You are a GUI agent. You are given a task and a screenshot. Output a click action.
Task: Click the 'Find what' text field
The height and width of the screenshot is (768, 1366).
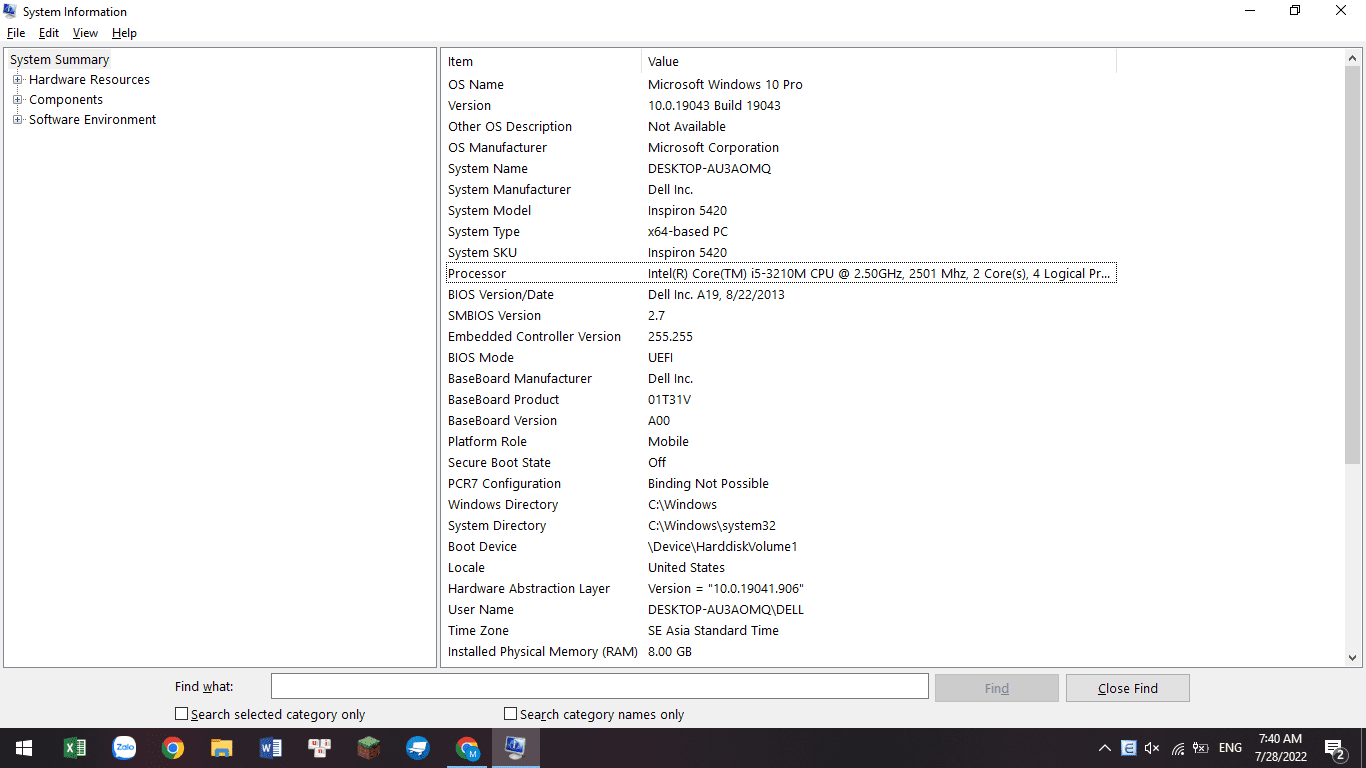pyautogui.click(x=600, y=686)
